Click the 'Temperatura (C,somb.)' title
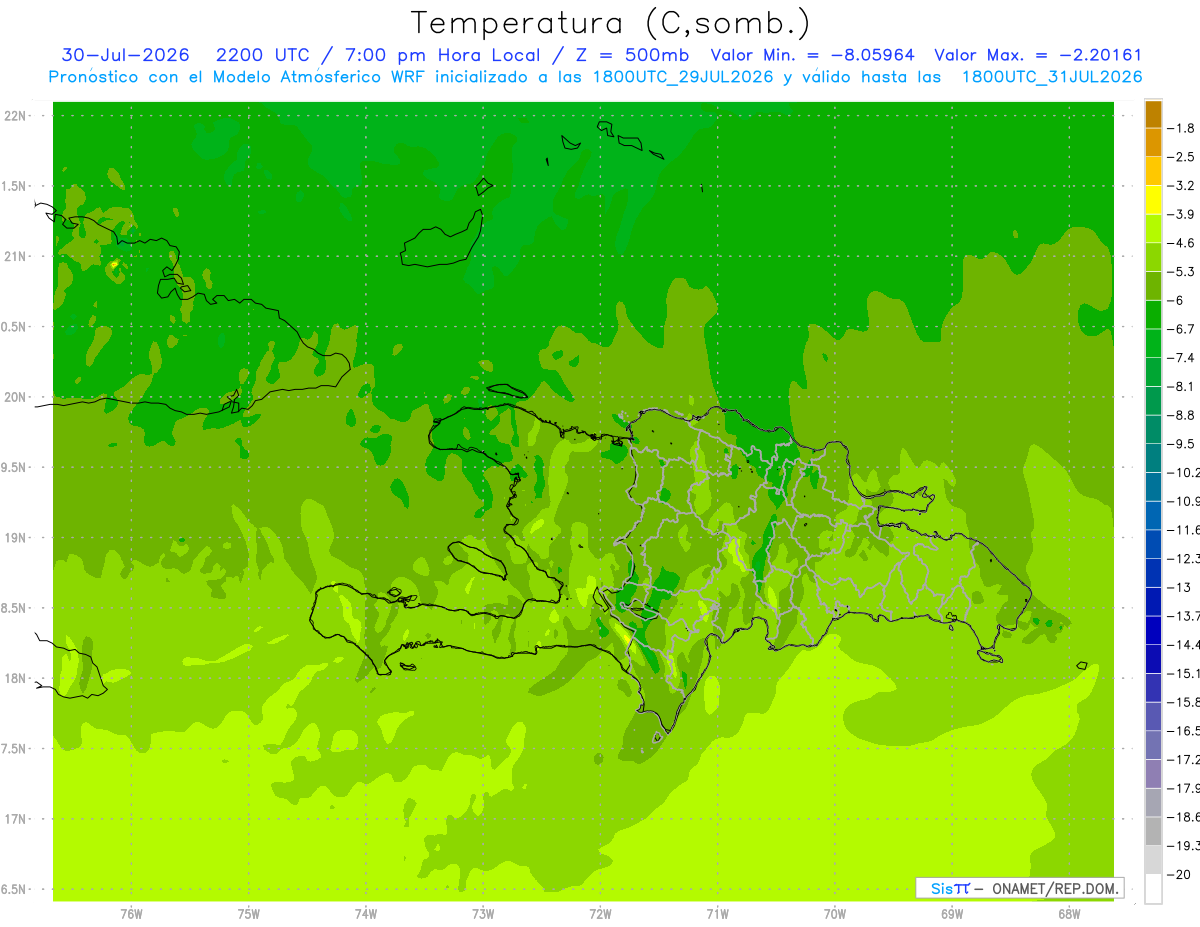Screen dimensions: 1200x927 (611, 23)
